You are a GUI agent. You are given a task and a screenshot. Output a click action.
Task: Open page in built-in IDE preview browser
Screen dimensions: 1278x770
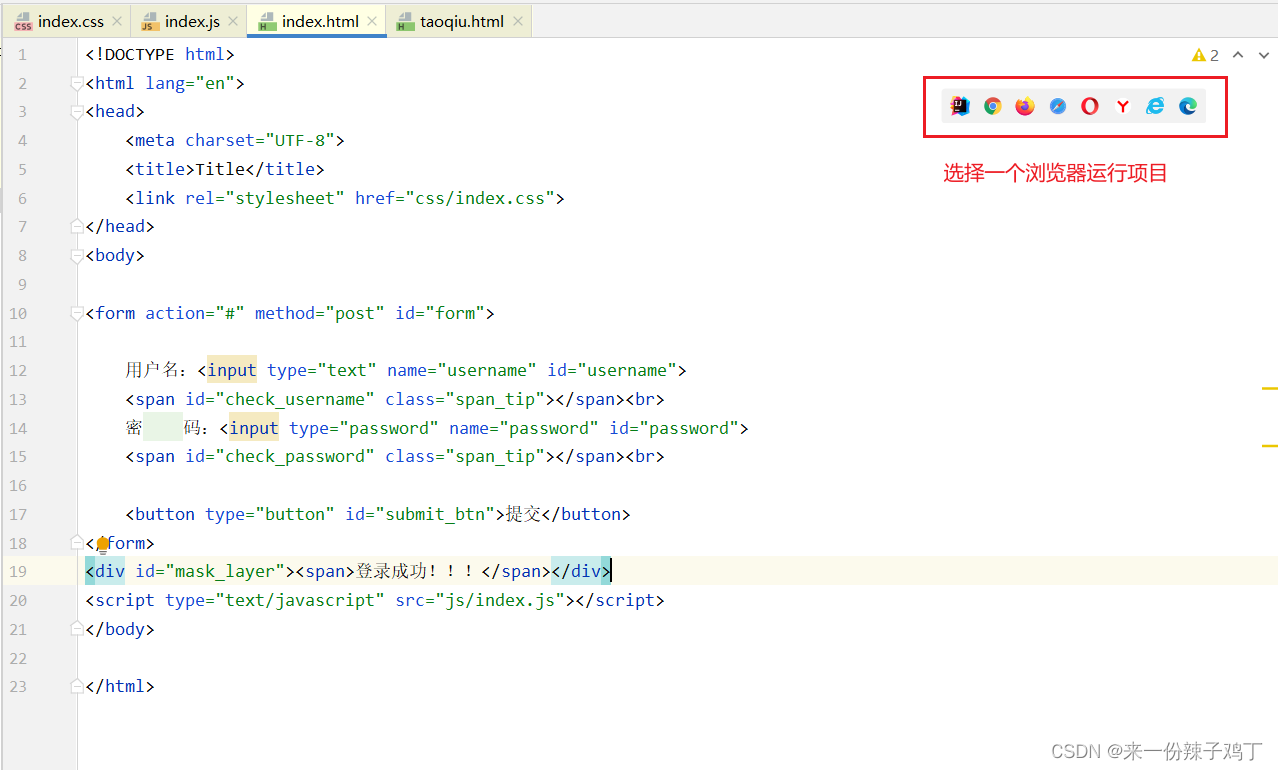coord(960,106)
